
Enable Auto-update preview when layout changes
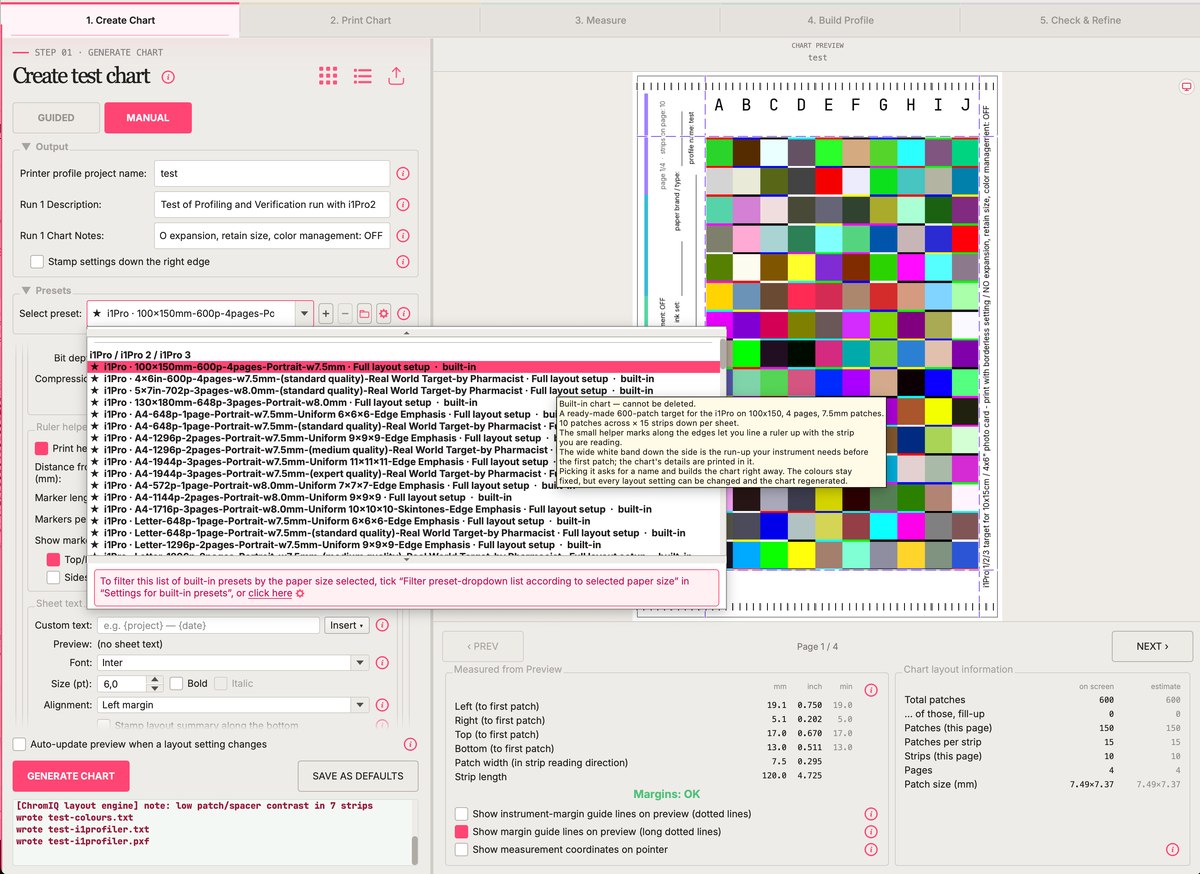tap(20, 744)
